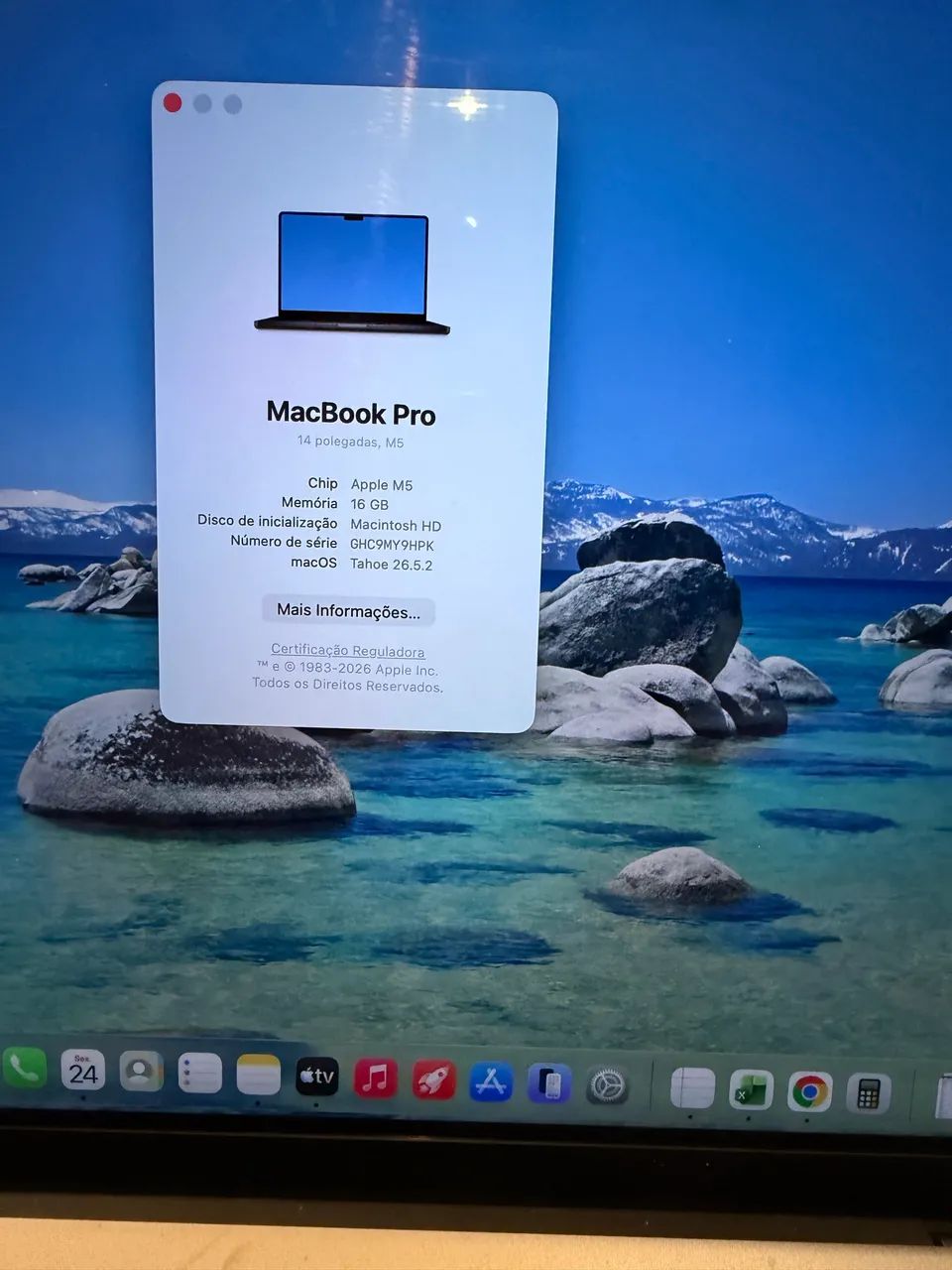Click the 'Disco de inicialização' label
This screenshot has width=952, height=1270.
pyautogui.click(x=267, y=521)
